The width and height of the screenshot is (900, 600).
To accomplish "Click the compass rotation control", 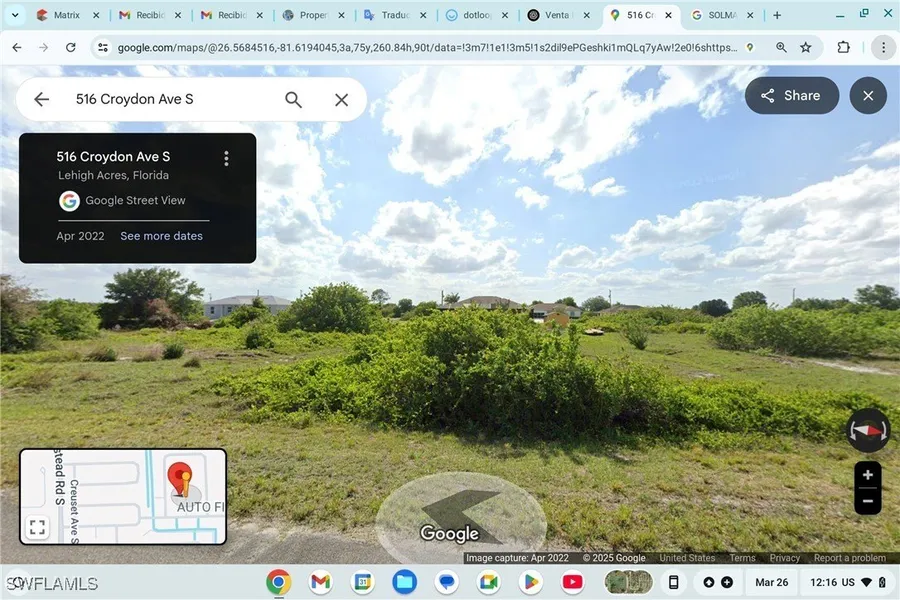I will coord(867,431).
